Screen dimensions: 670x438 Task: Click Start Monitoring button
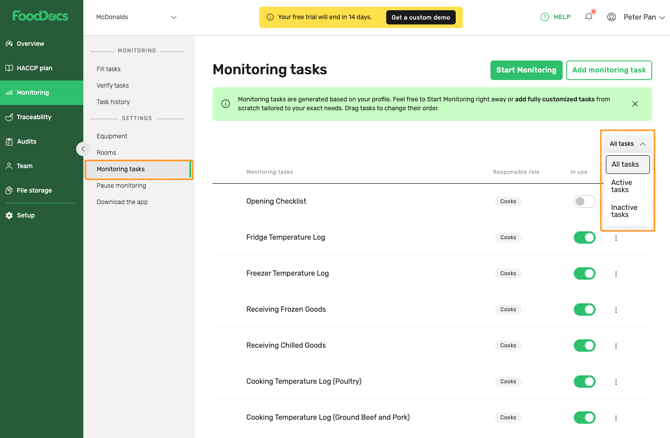pos(526,70)
